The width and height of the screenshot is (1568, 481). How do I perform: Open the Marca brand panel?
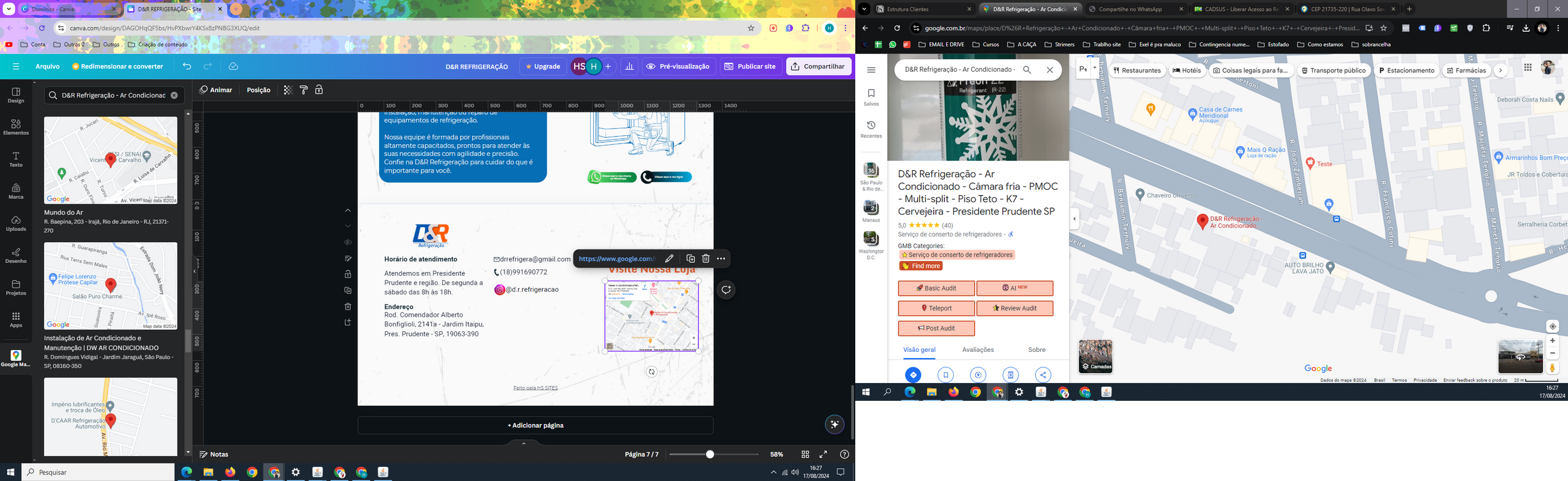(x=16, y=192)
